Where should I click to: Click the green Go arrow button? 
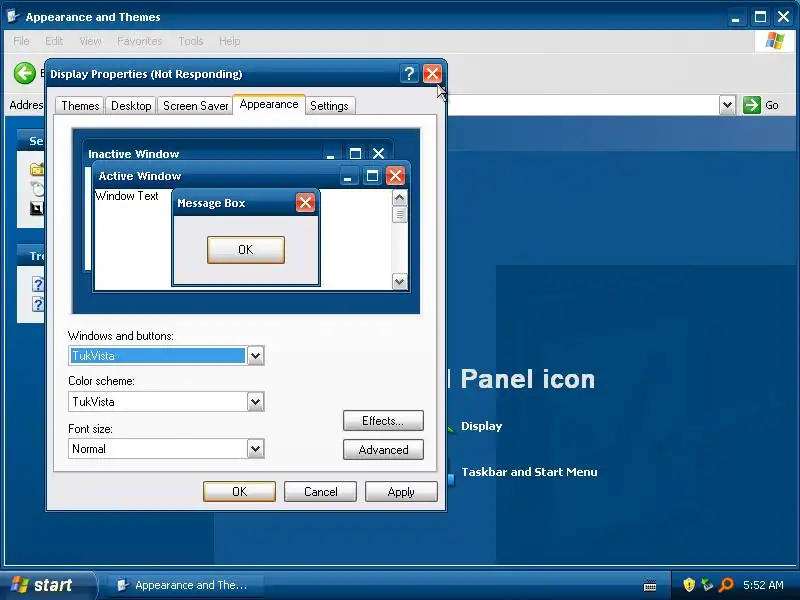(x=752, y=105)
